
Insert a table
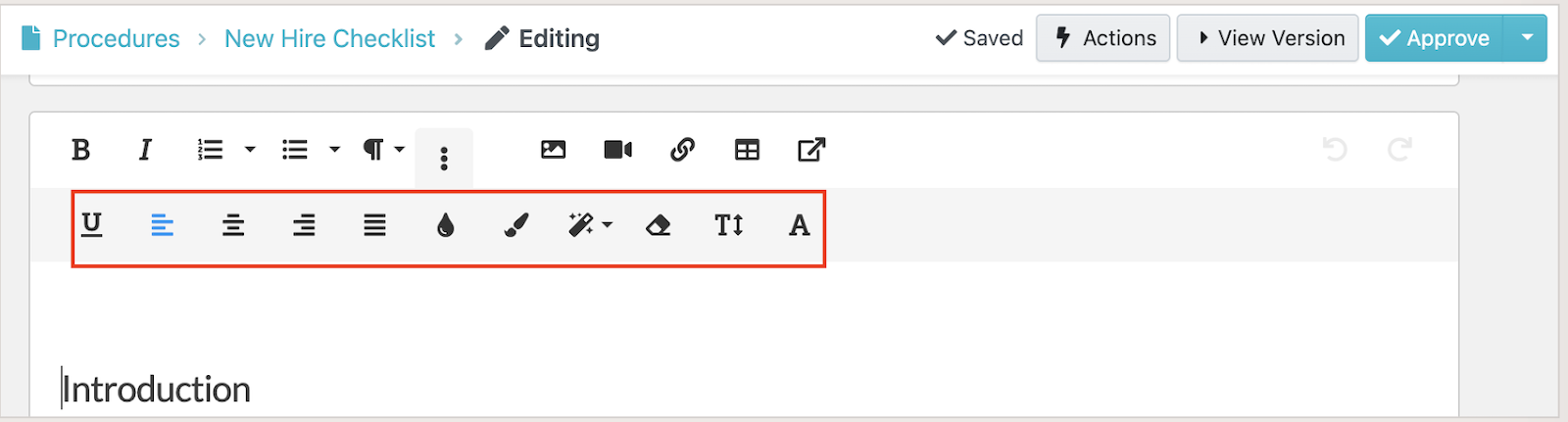pos(748,150)
